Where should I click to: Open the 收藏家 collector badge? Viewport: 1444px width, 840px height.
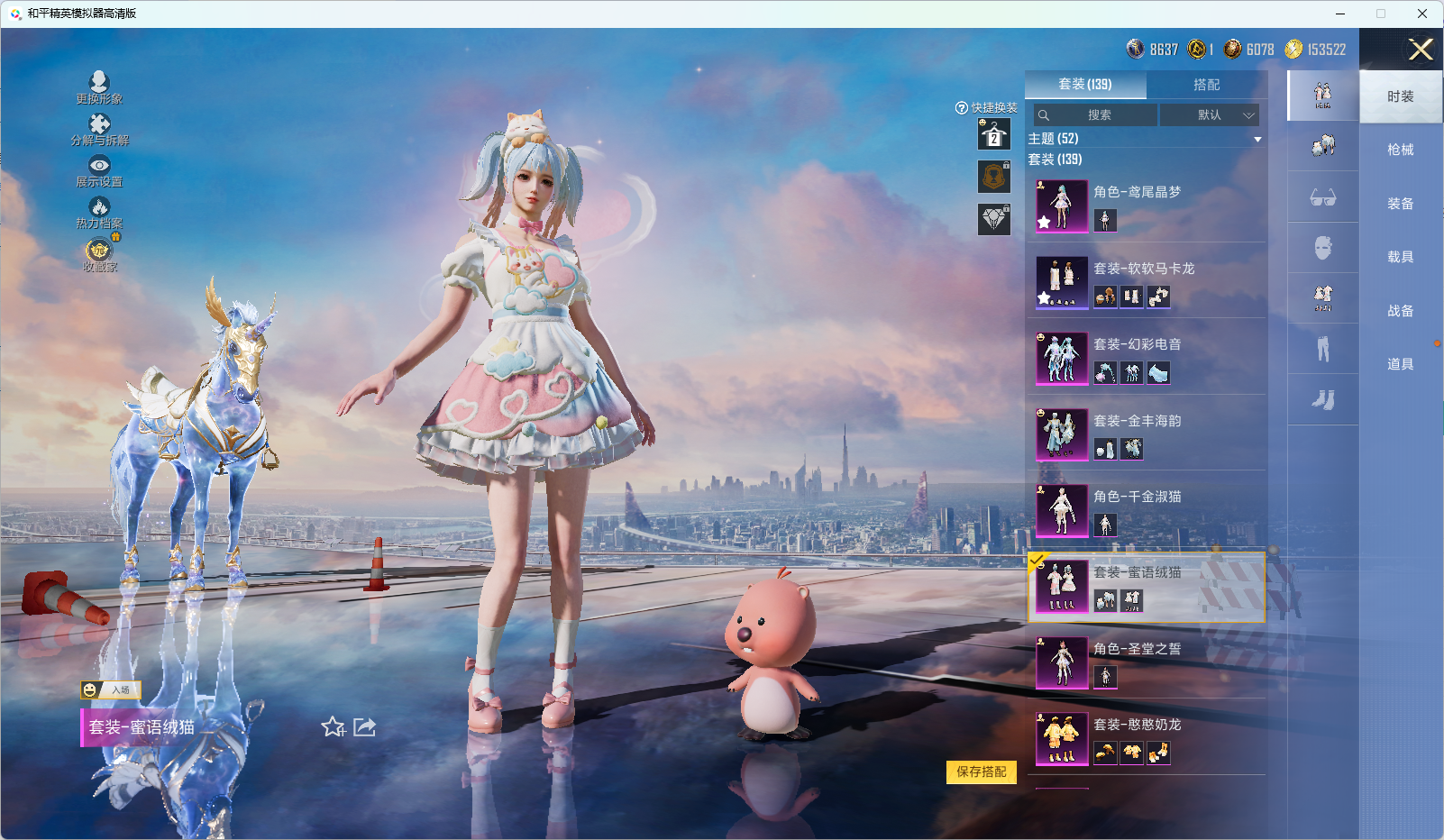(99, 250)
